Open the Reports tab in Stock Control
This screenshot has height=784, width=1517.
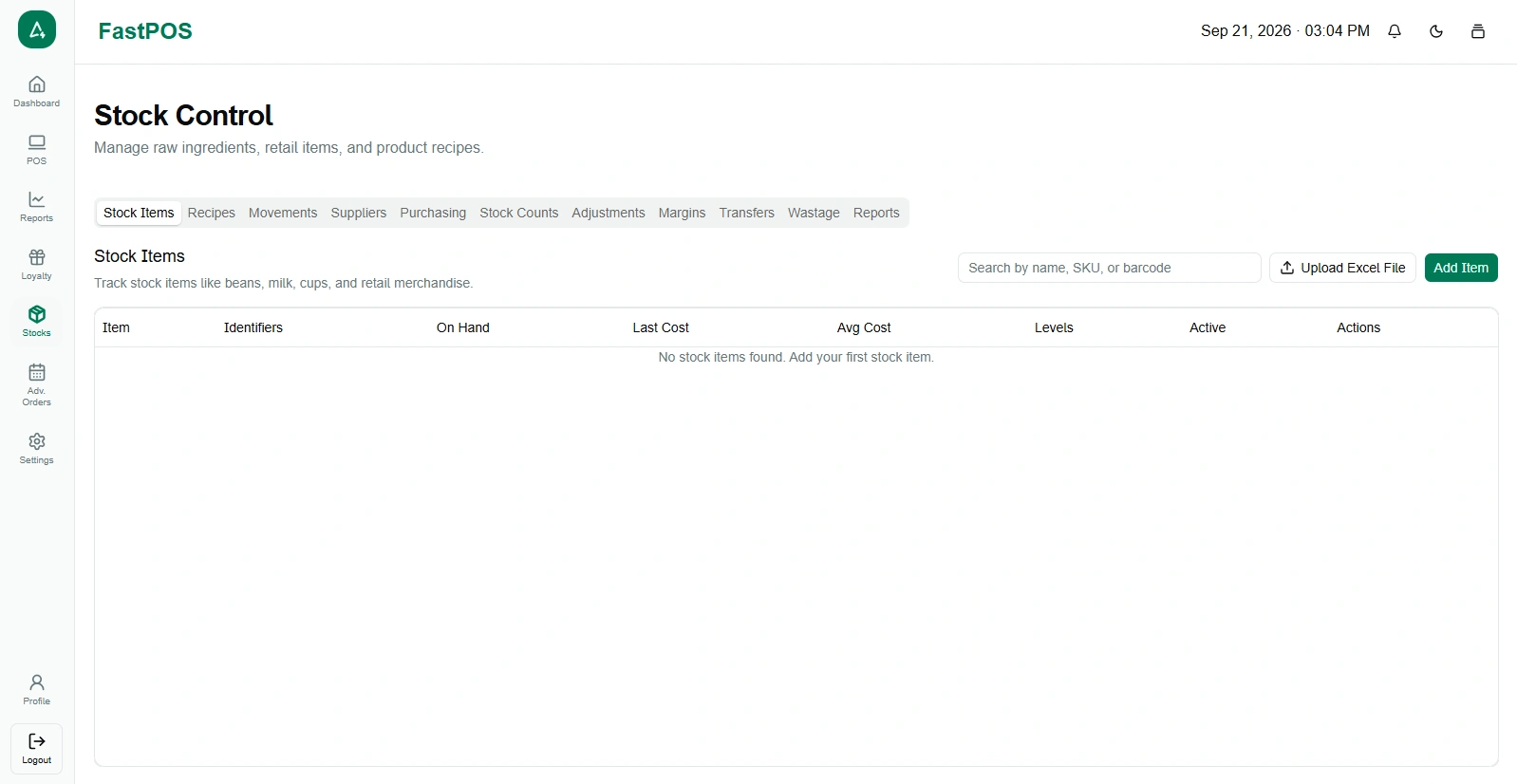tap(876, 213)
